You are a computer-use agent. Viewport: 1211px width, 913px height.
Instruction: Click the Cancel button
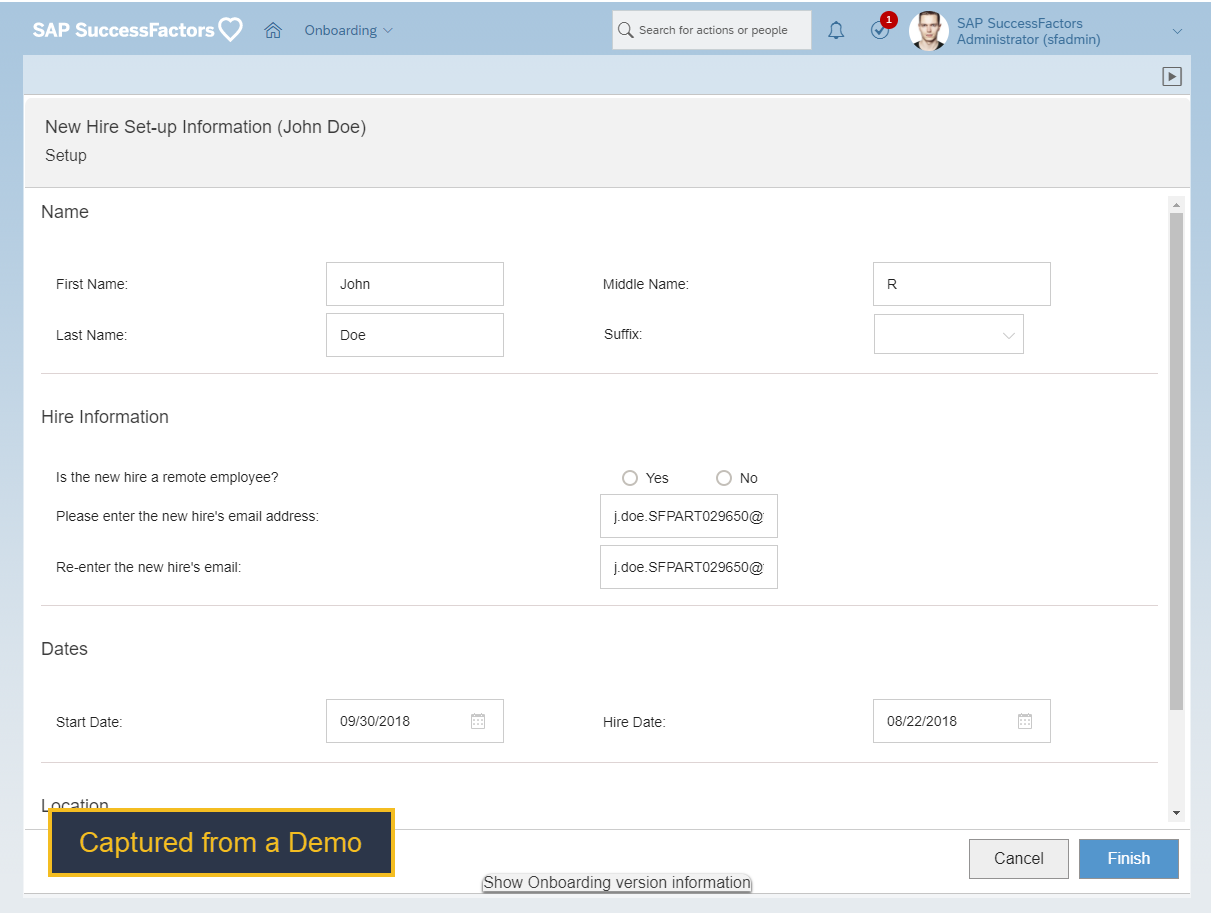(x=1019, y=858)
